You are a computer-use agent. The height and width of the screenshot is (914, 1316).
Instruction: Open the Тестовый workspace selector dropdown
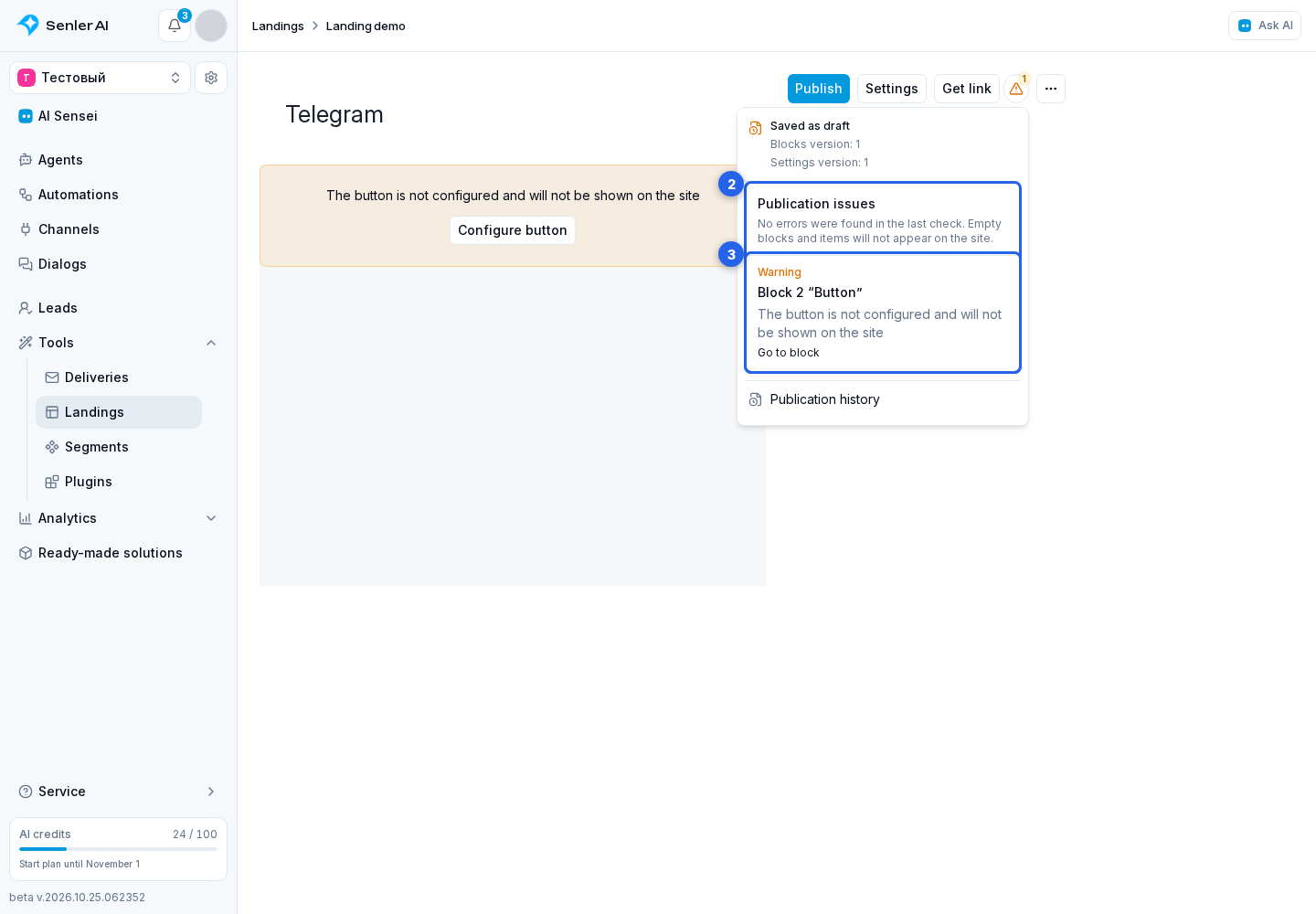[x=100, y=78]
